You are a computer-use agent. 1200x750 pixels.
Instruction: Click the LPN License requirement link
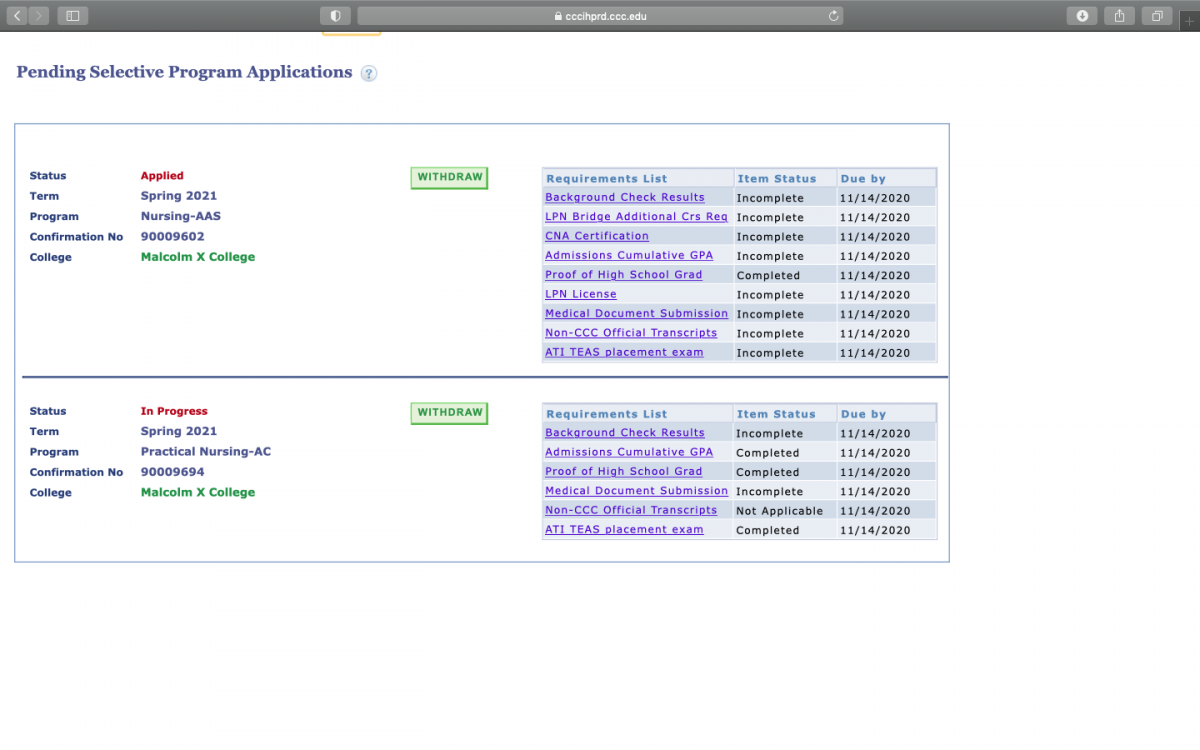click(581, 294)
